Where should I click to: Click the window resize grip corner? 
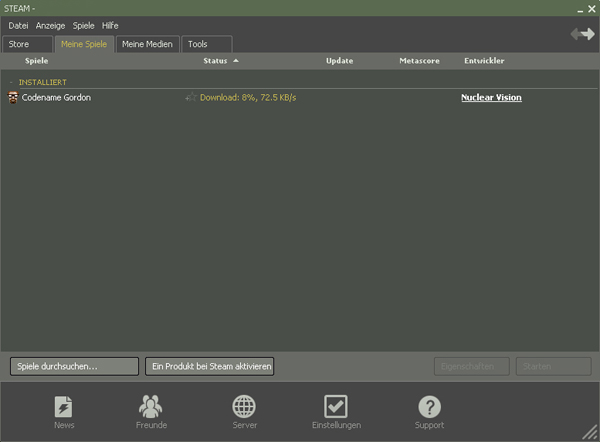coord(590,432)
